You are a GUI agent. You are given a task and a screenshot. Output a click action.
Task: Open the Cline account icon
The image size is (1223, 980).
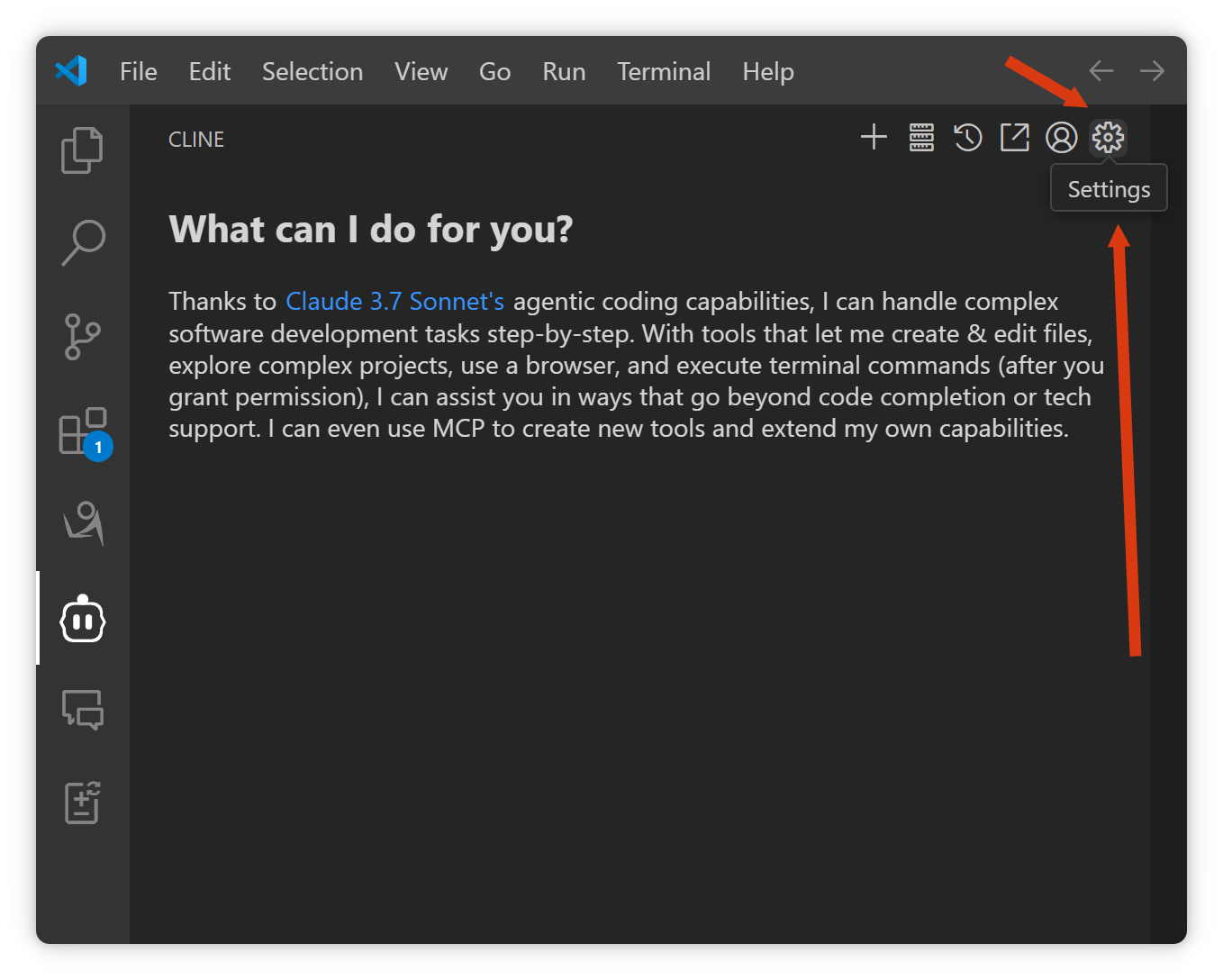1062,138
